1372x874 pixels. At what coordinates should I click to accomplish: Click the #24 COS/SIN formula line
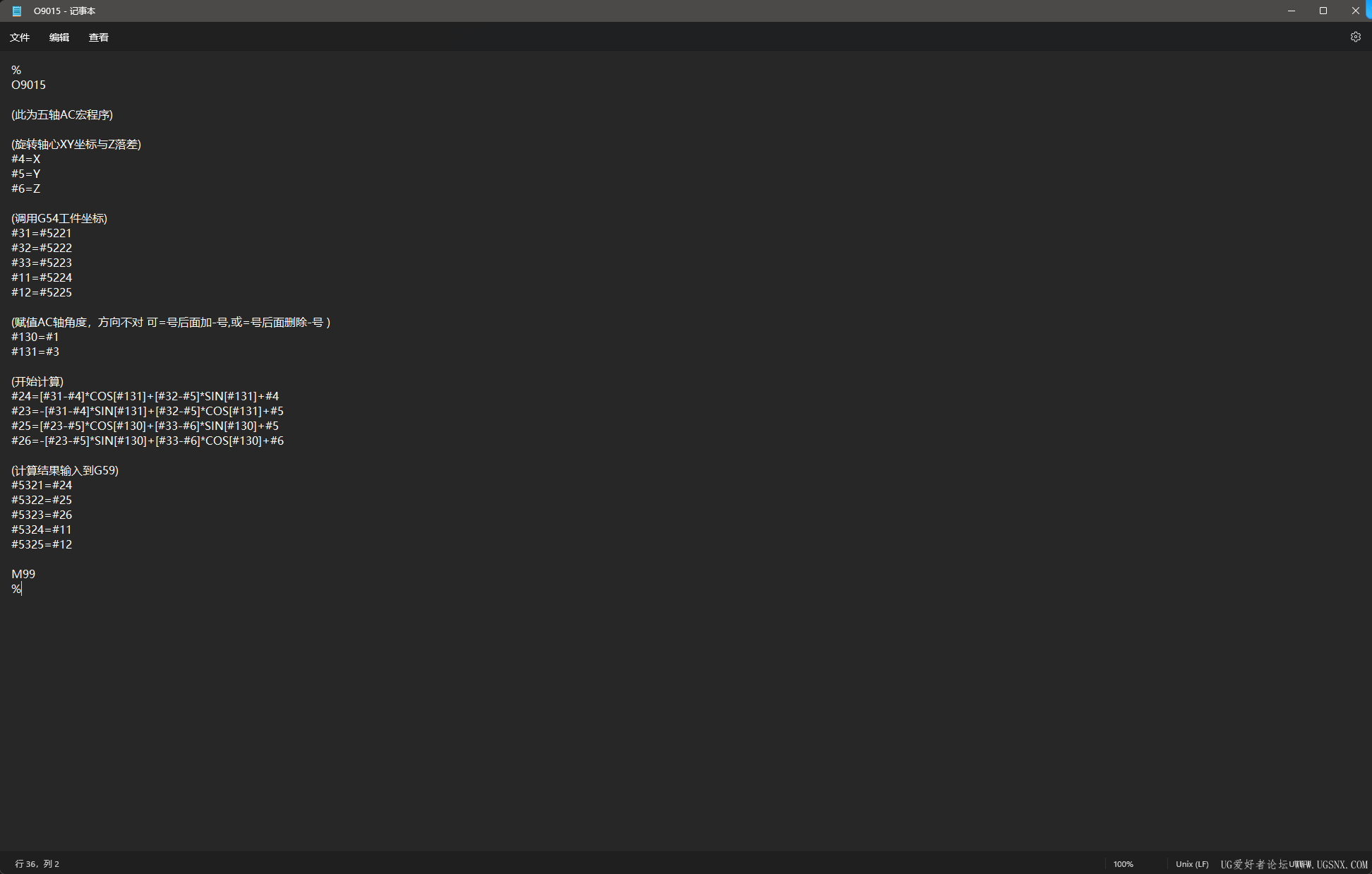(x=145, y=396)
